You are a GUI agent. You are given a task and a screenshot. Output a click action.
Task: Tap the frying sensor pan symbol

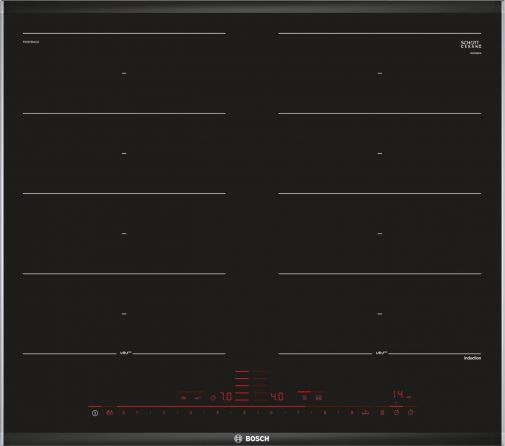[x=183, y=398]
